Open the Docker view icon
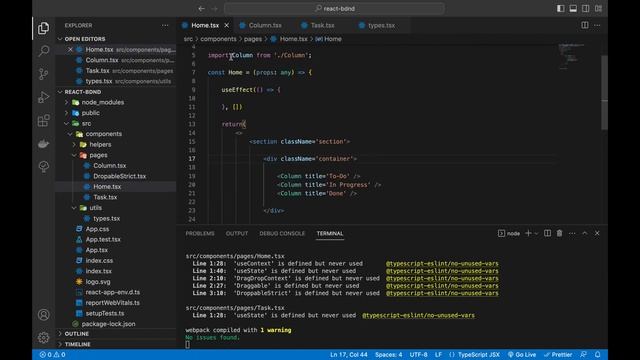The image size is (640, 360). 43,144
